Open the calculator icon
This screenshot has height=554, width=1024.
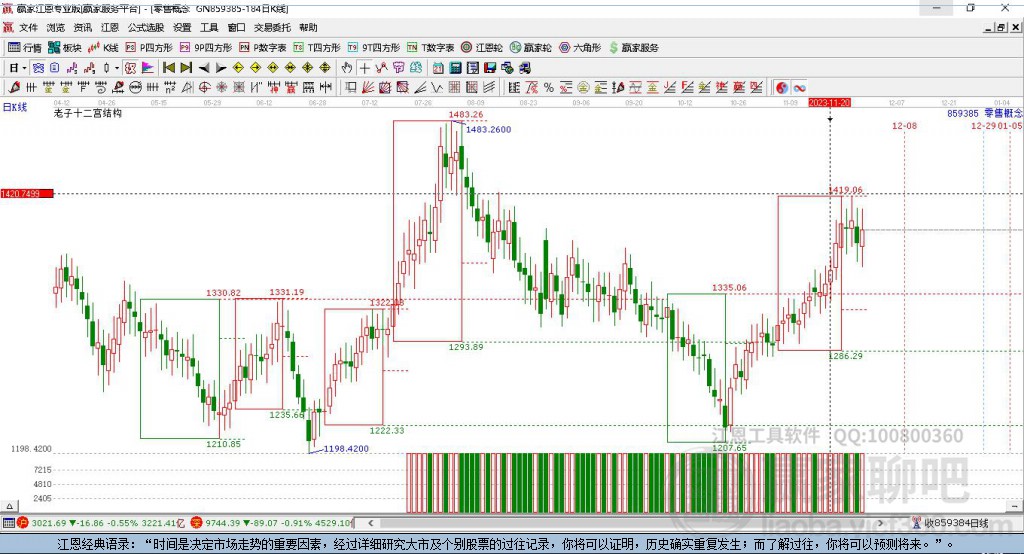click(455, 68)
